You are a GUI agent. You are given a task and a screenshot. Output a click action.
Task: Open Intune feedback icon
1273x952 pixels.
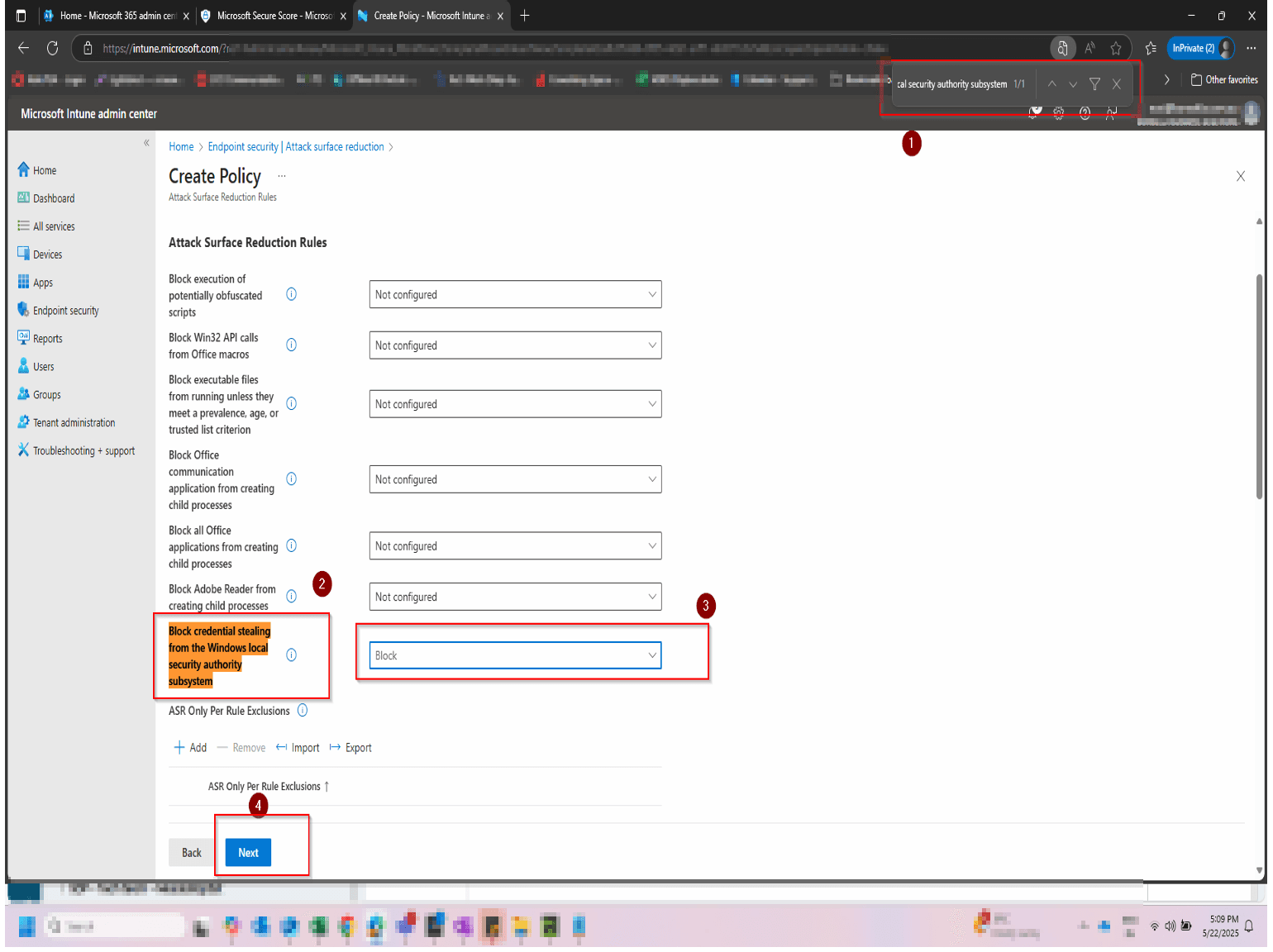pyautogui.click(x=1111, y=113)
